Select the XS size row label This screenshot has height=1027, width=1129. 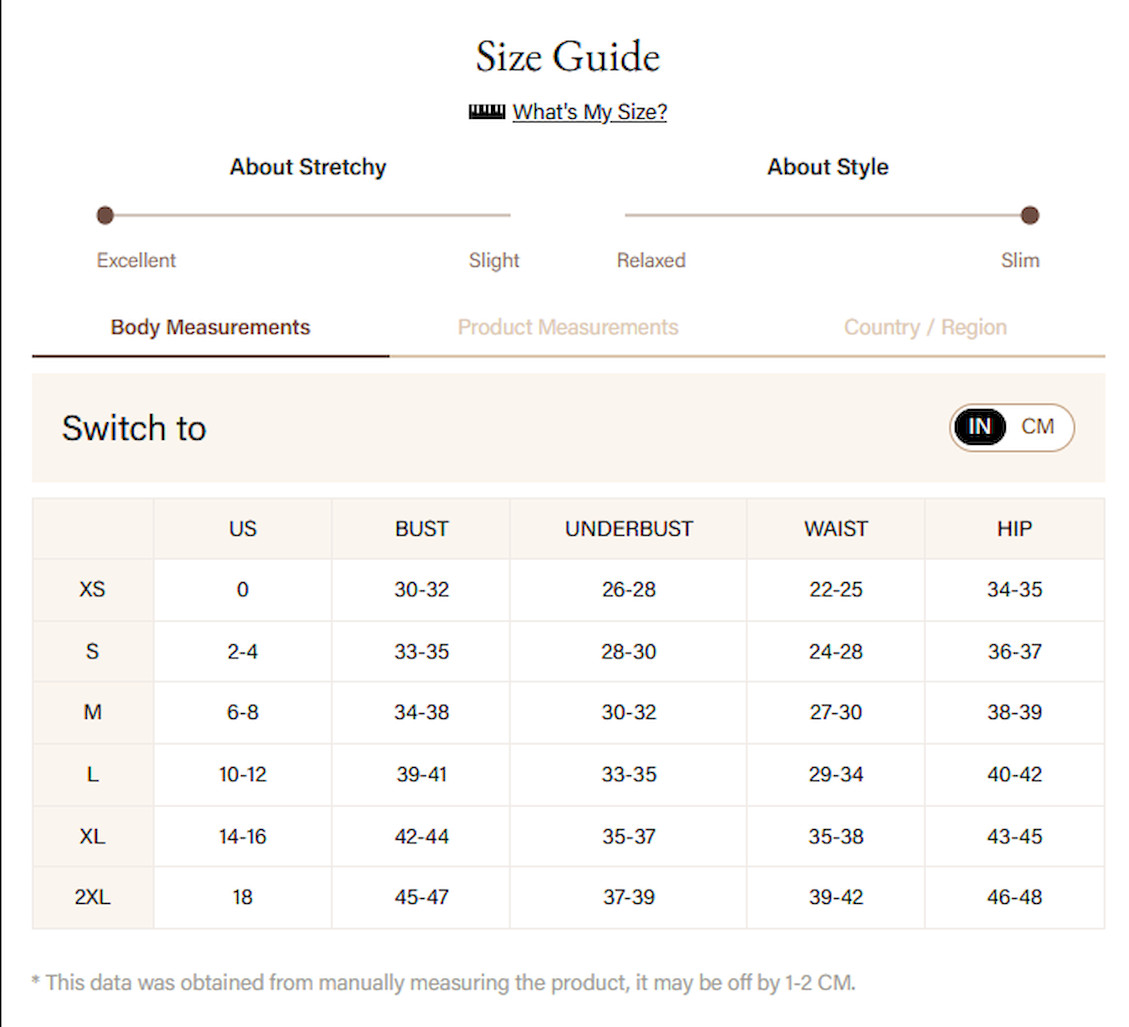point(92,589)
